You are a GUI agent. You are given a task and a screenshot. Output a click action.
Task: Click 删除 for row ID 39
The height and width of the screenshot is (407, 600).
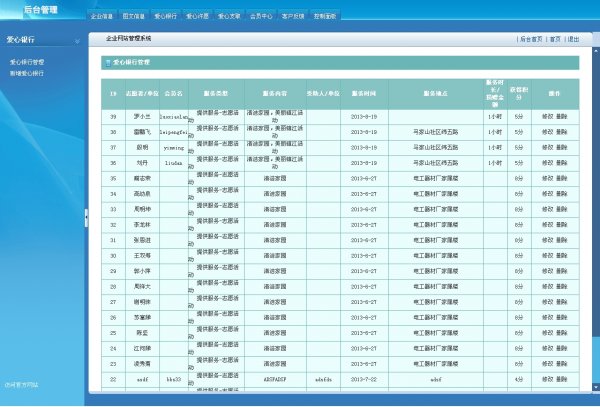(561, 117)
